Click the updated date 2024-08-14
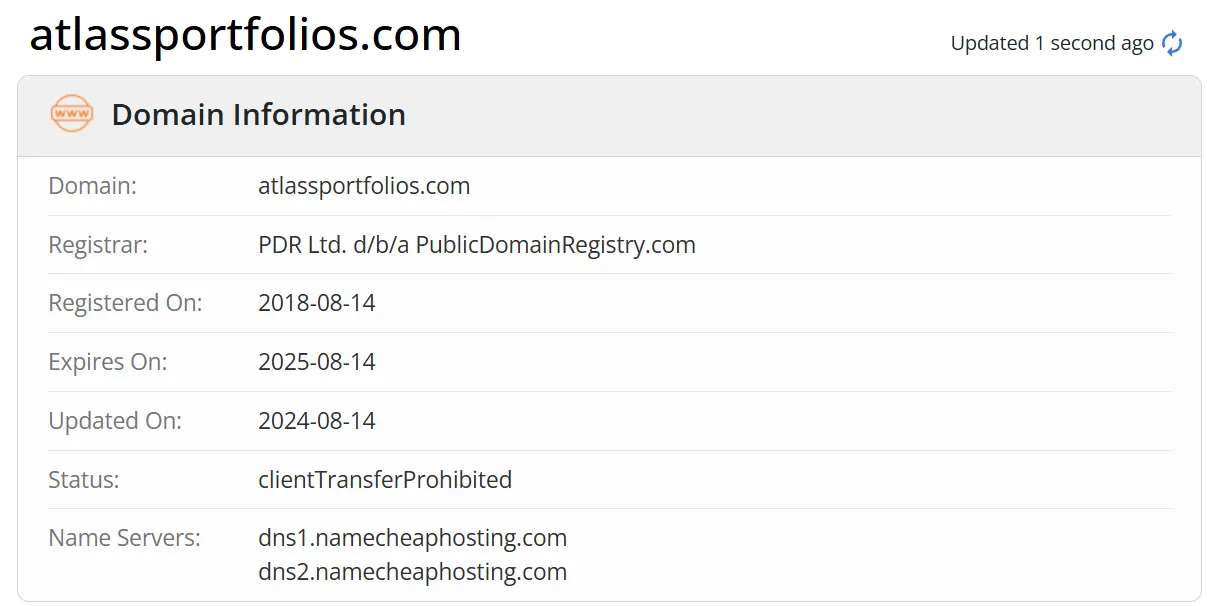 [317, 421]
